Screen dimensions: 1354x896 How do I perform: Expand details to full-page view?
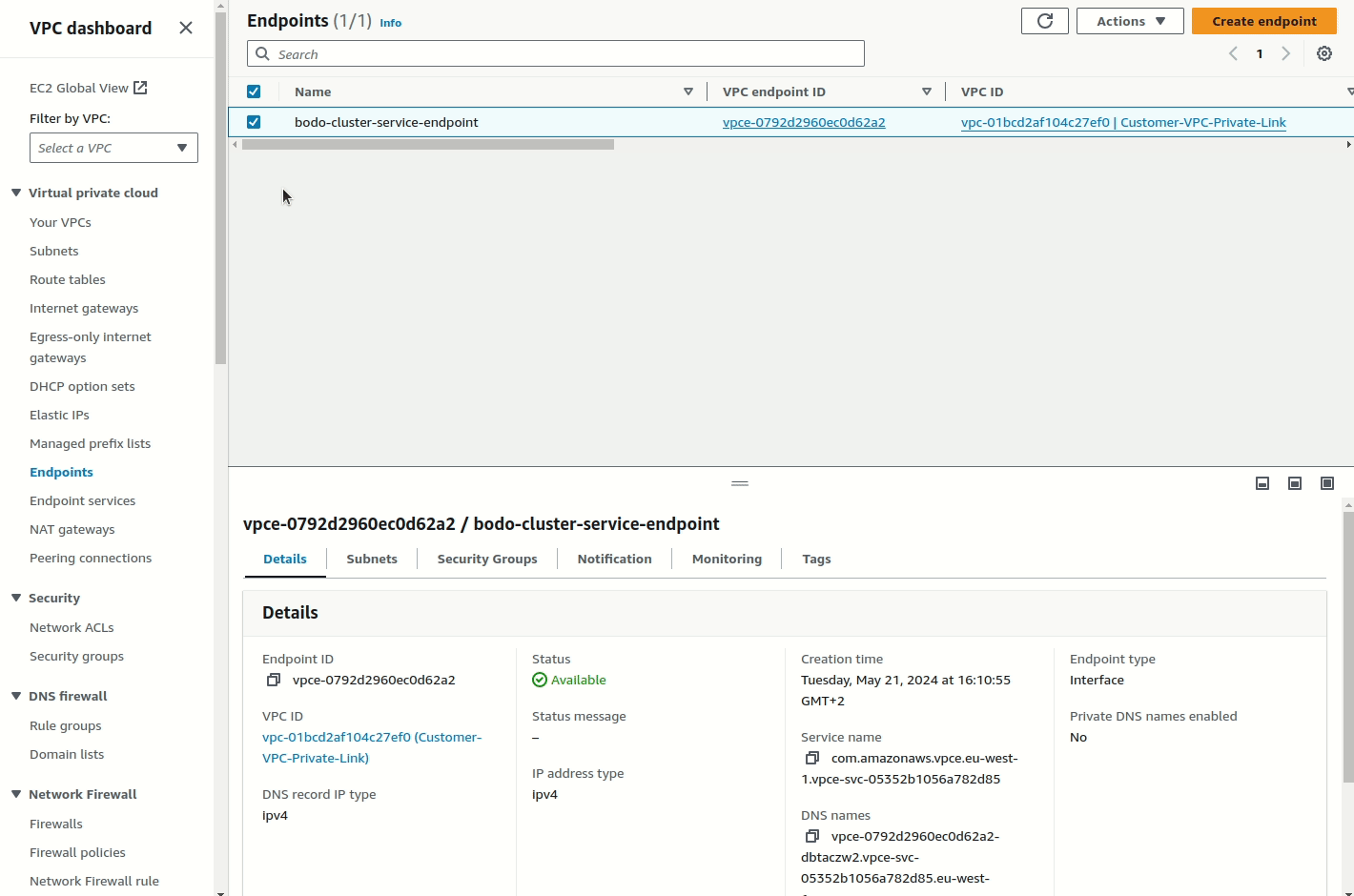(x=1327, y=483)
